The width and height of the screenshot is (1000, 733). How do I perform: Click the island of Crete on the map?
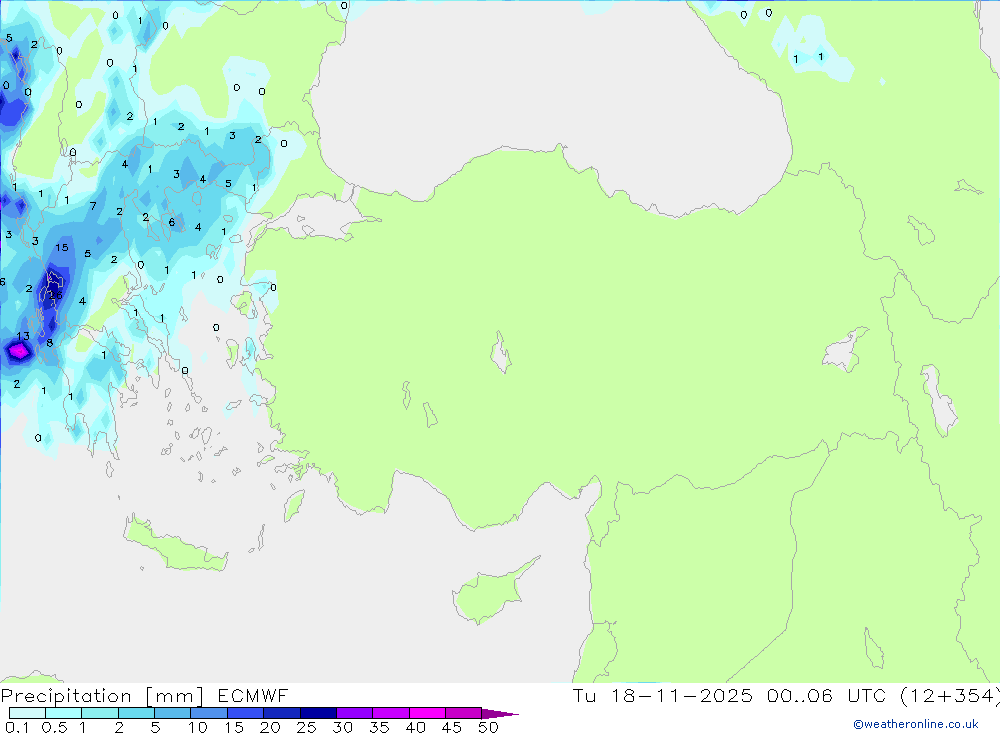176,544
